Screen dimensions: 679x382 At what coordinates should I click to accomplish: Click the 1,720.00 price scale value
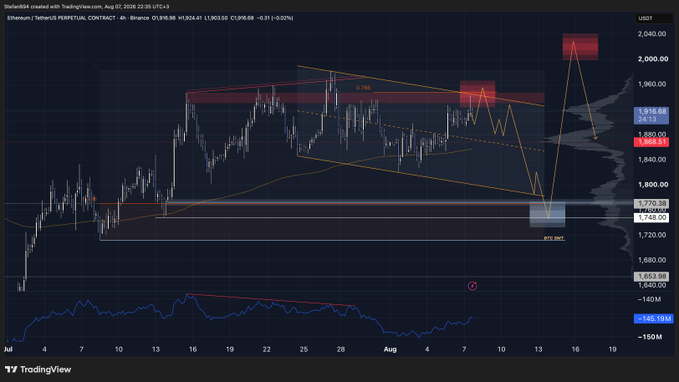click(x=652, y=235)
